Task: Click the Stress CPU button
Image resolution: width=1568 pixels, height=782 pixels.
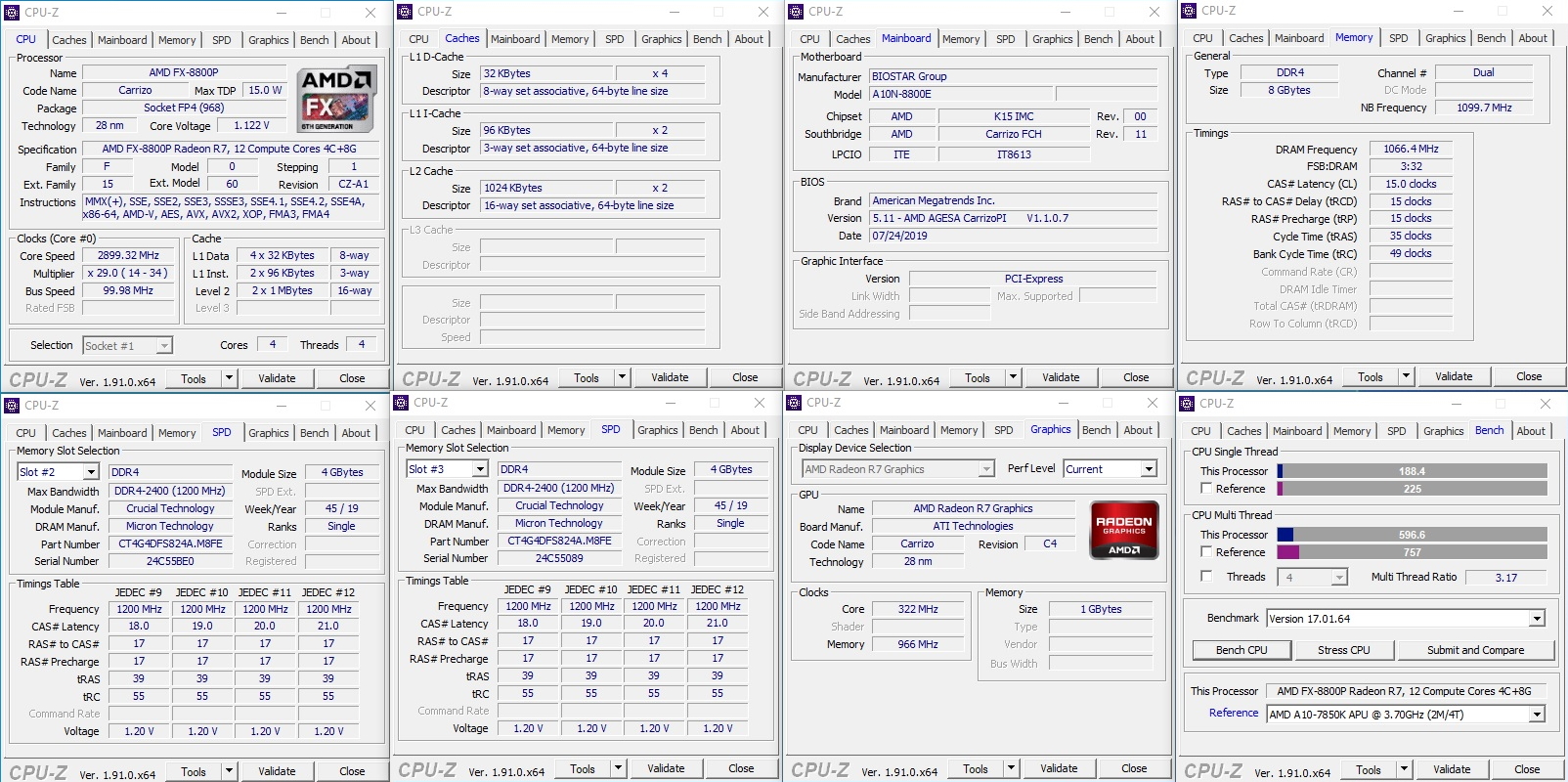Action: click(1344, 650)
